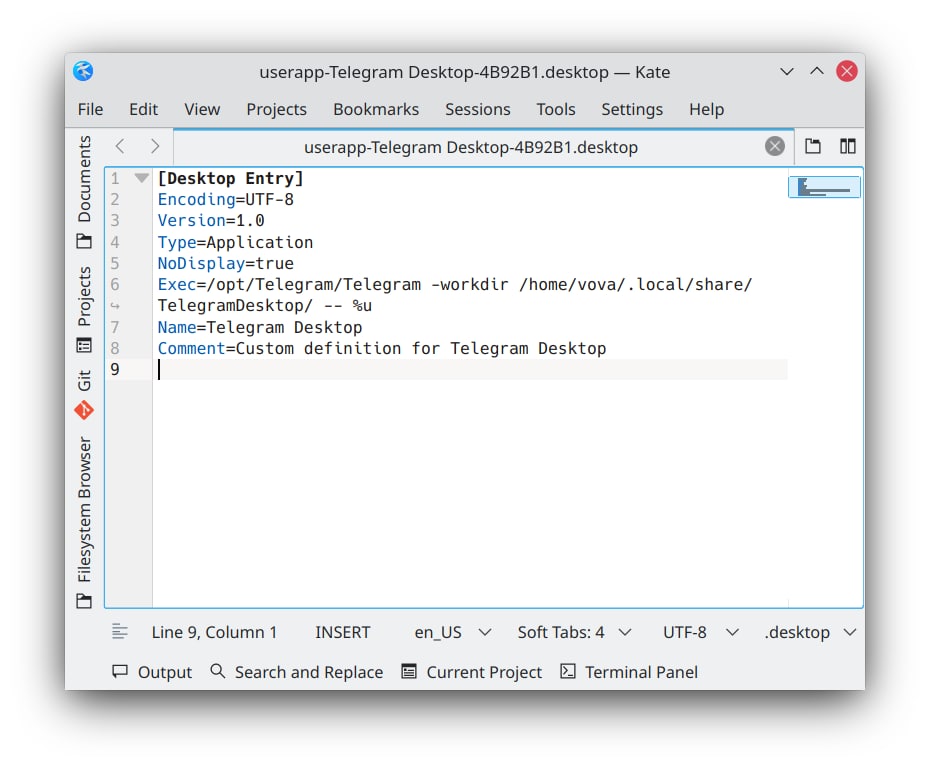
Task: Click Line 9, Column 1 status indicator
Action: (x=214, y=632)
